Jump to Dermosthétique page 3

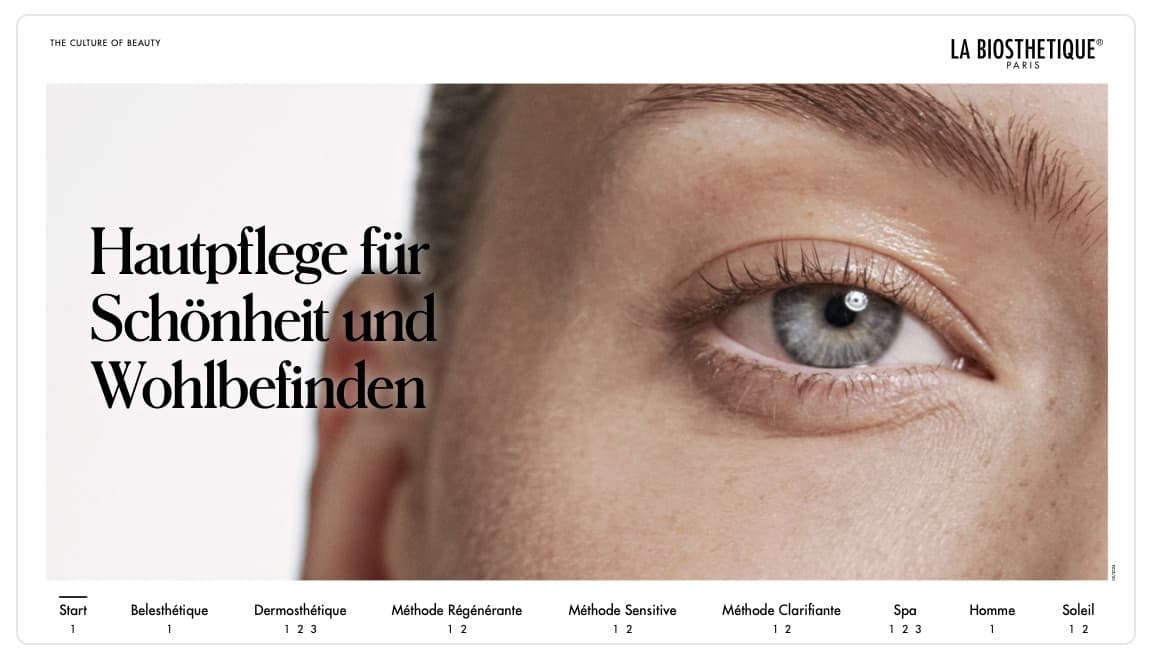(313, 629)
